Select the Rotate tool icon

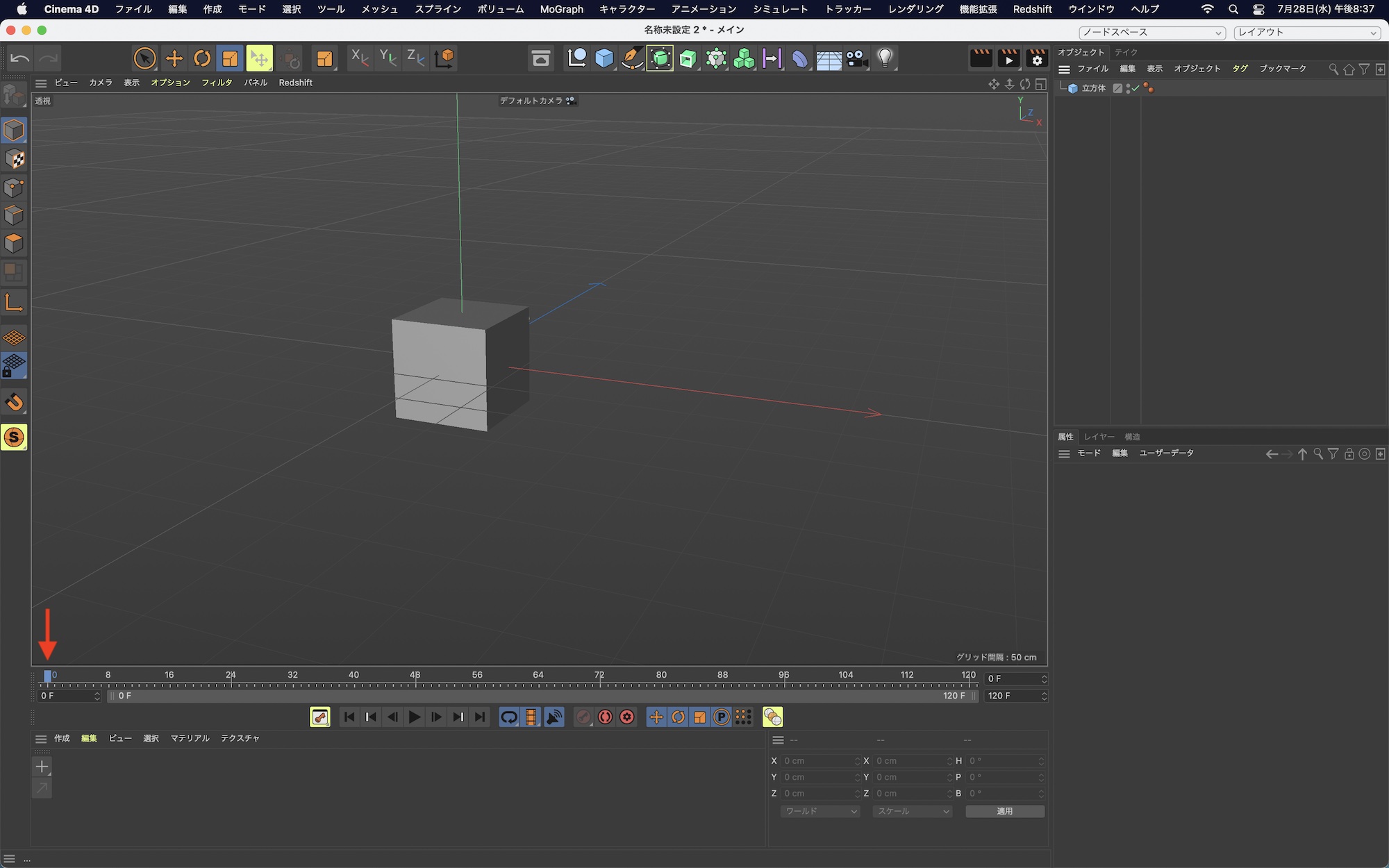click(x=202, y=58)
